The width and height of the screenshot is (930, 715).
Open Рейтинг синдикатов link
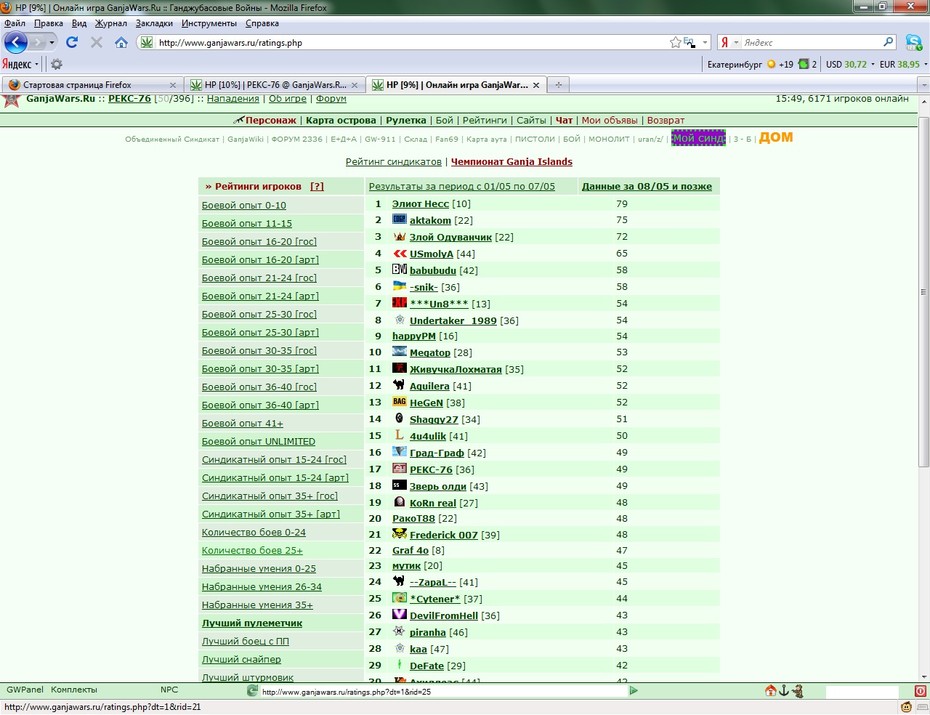tap(393, 162)
